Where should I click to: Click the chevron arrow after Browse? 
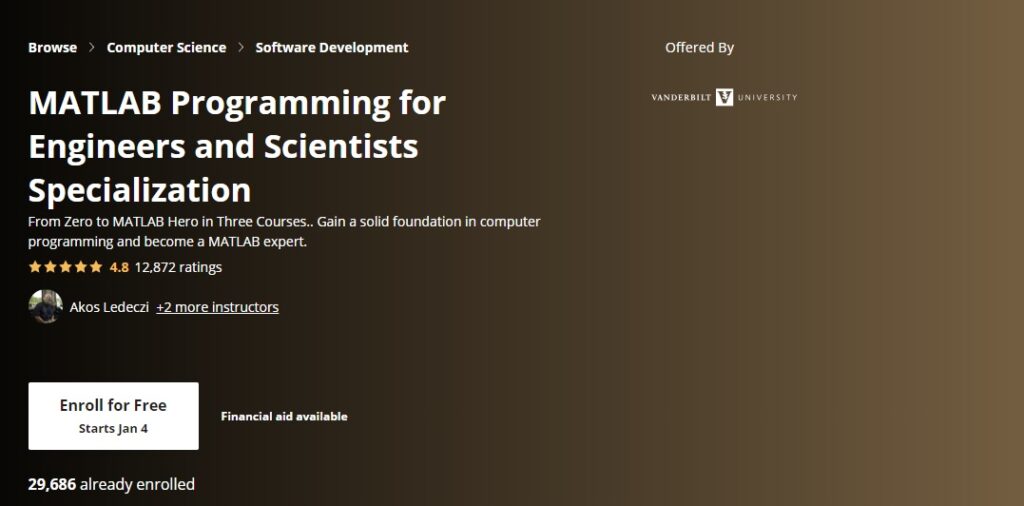tap(91, 48)
